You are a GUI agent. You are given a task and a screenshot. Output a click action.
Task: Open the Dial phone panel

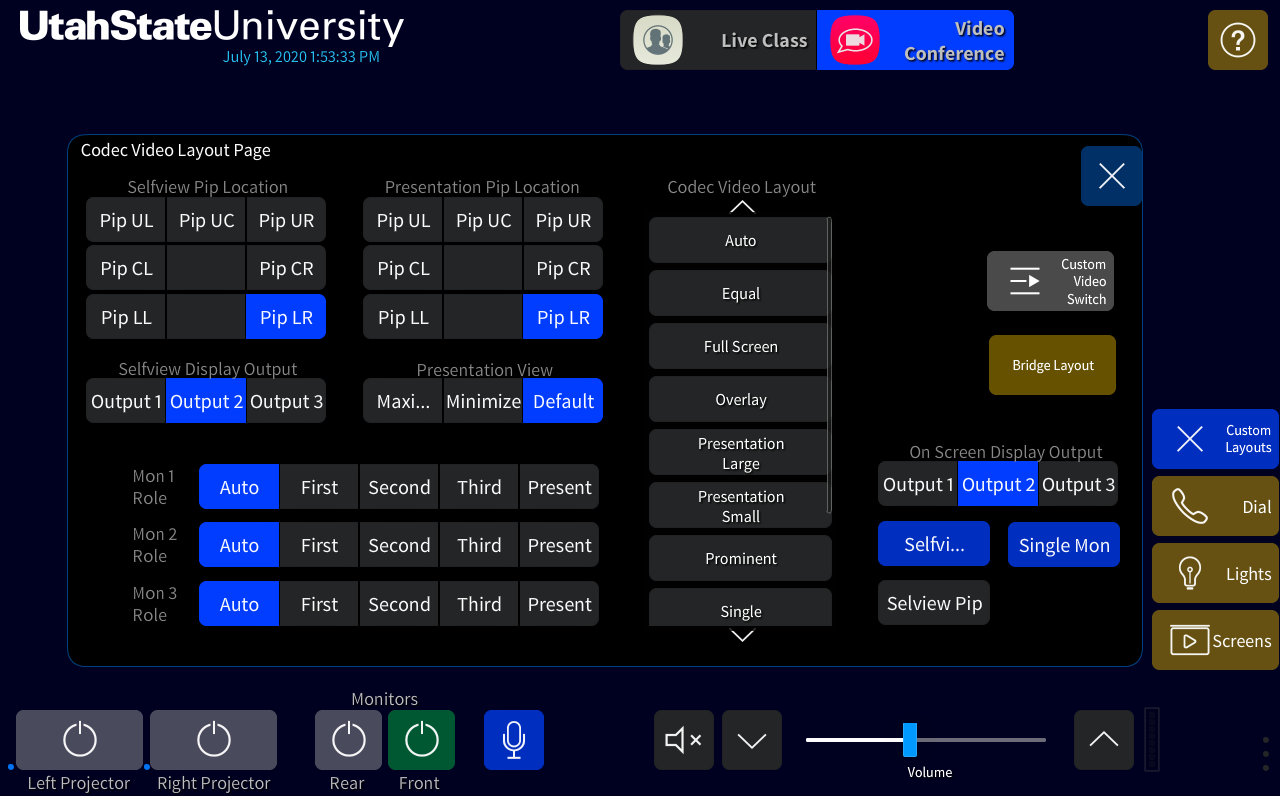(x=1215, y=507)
